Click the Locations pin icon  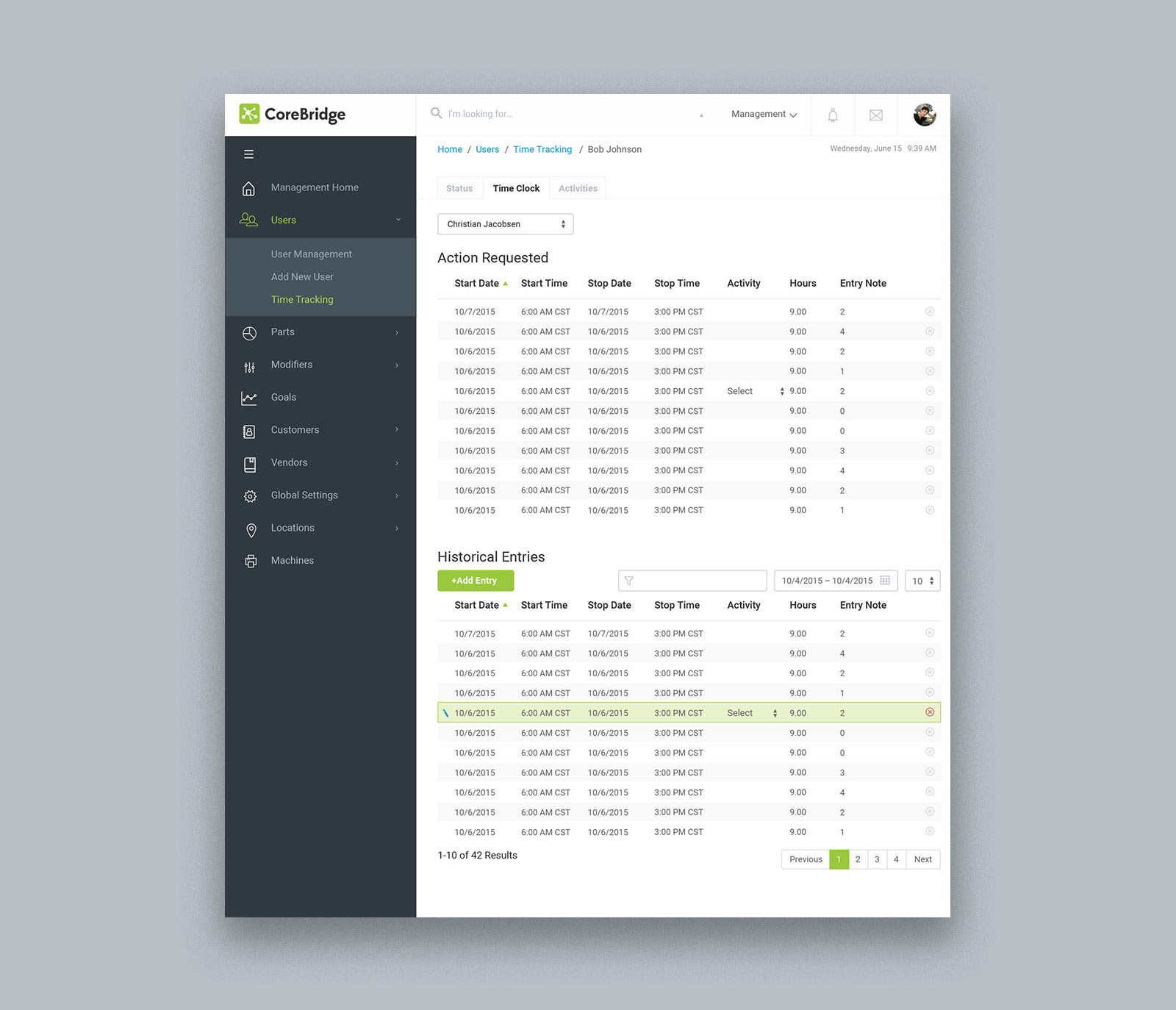[x=251, y=529]
